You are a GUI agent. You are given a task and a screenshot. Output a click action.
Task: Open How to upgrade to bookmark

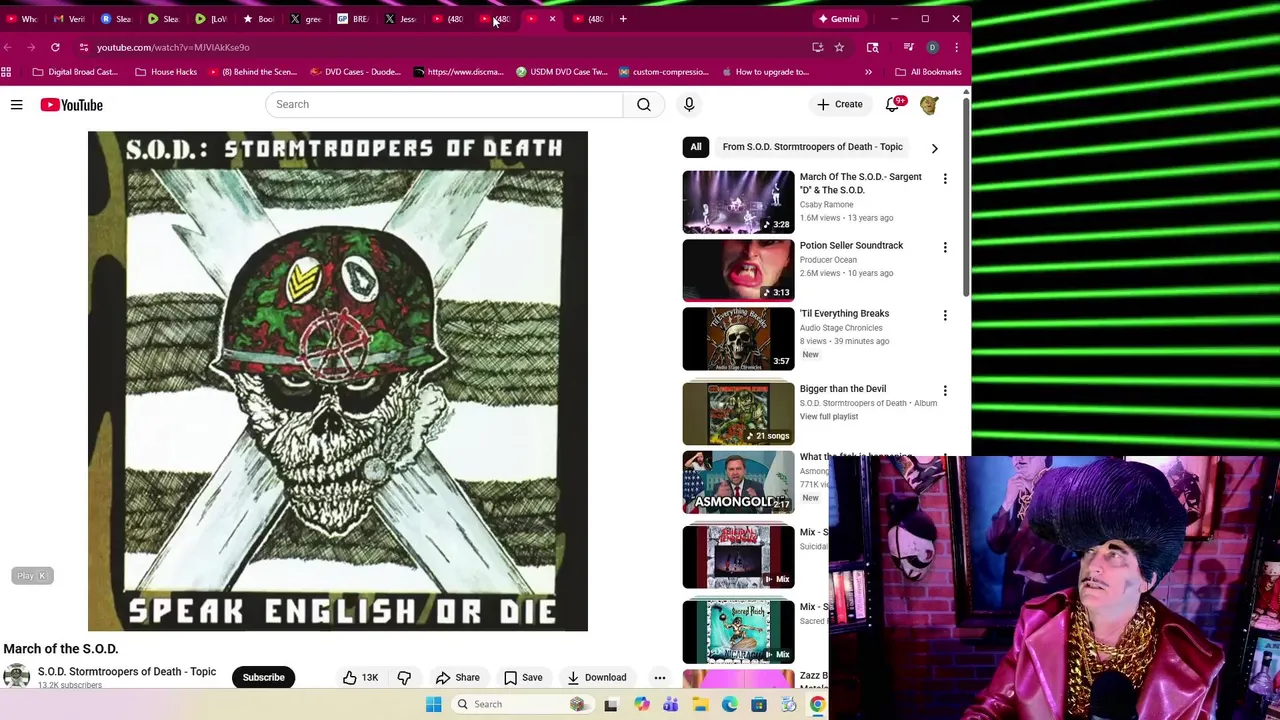coord(765,72)
